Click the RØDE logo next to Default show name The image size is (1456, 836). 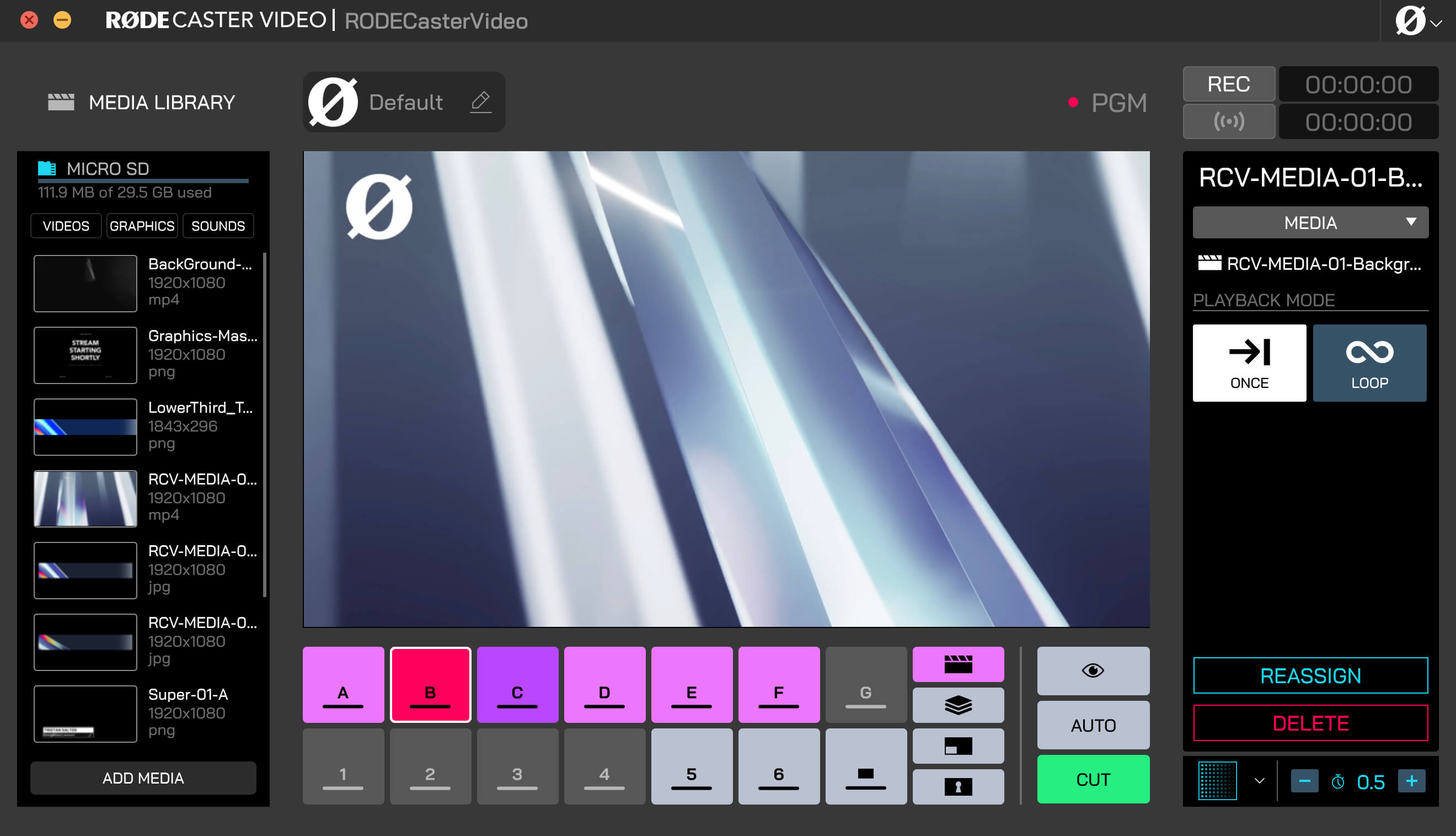click(x=333, y=102)
